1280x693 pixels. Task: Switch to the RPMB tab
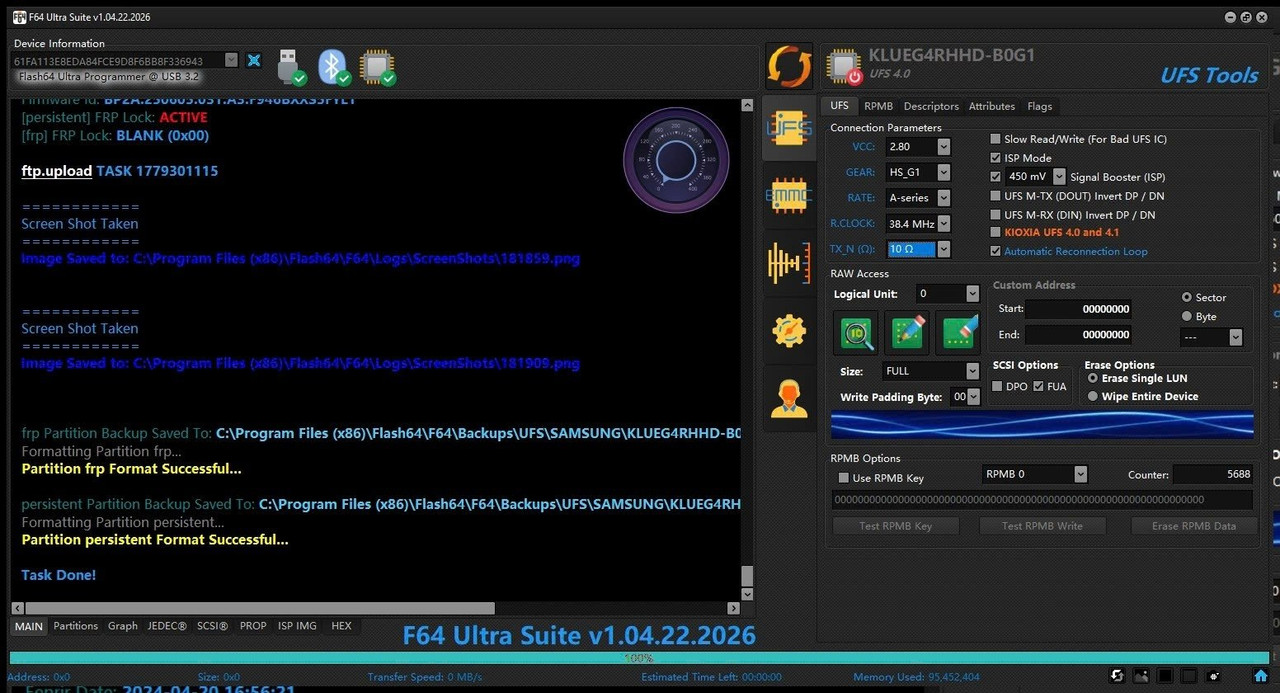tap(878, 106)
